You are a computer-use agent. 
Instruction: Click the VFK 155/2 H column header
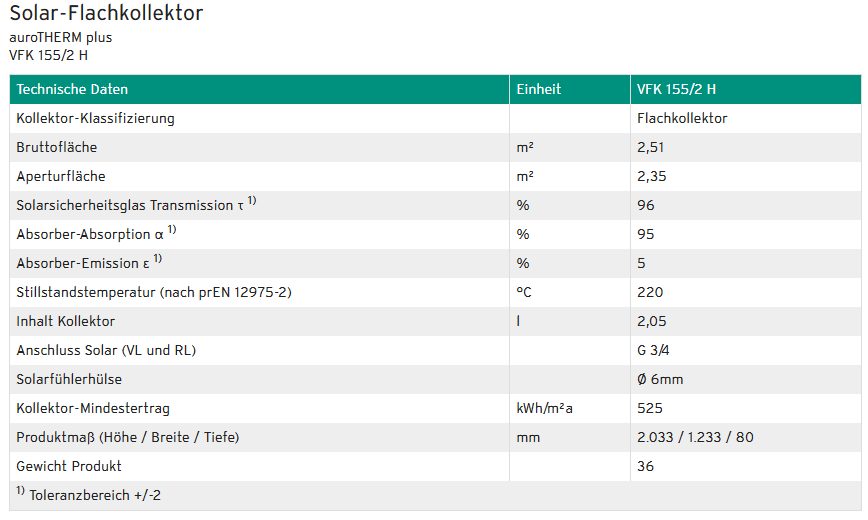click(676, 89)
